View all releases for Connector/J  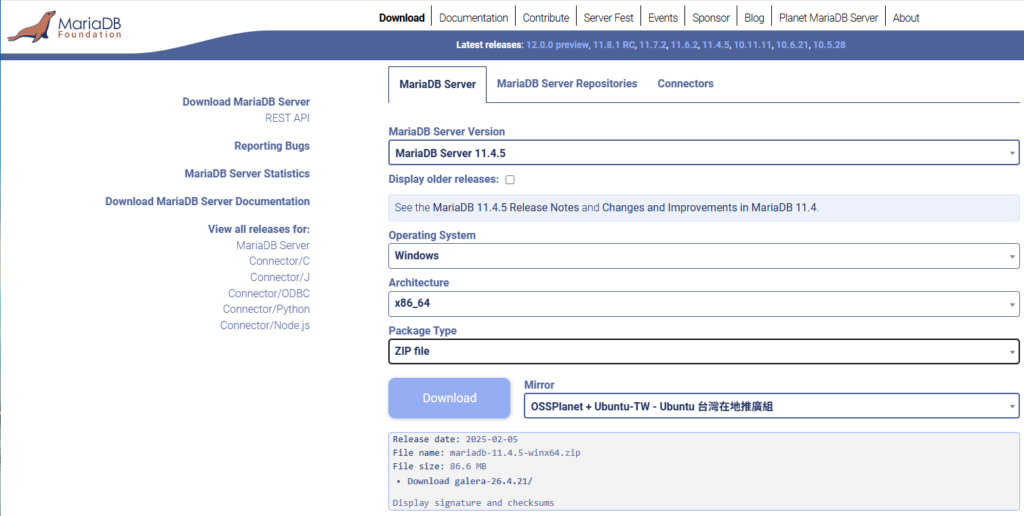click(x=280, y=277)
